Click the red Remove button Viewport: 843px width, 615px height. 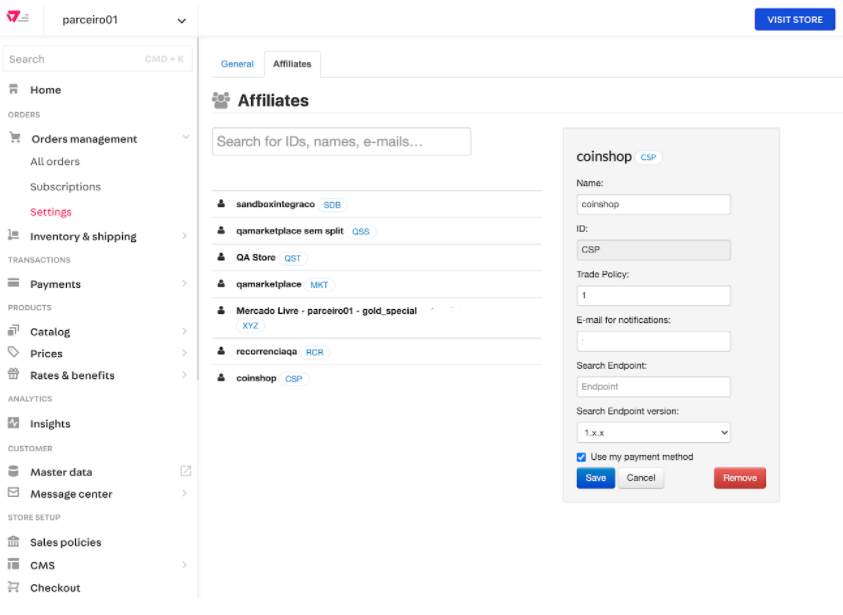(739, 478)
